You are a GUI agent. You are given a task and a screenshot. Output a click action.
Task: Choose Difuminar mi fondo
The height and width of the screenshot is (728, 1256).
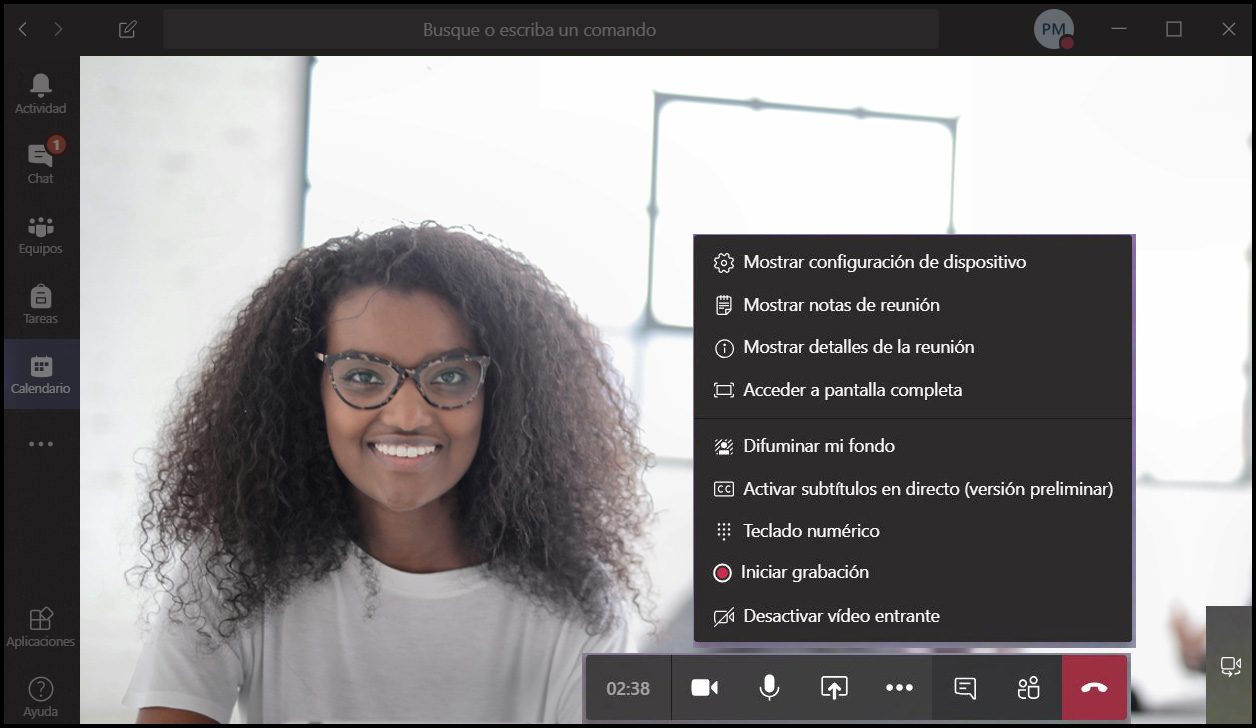coord(818,446)
